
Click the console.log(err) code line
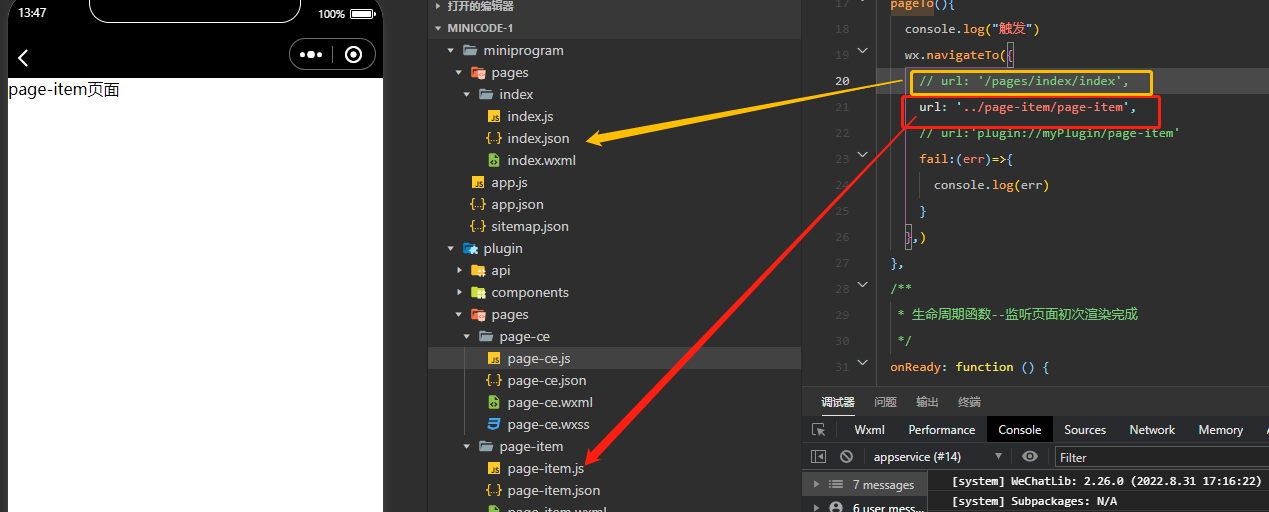991,185
